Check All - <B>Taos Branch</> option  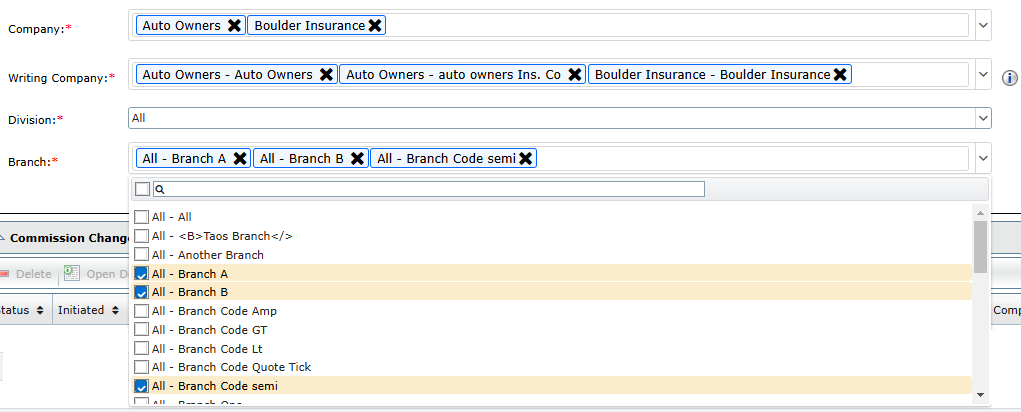(x=141, y=236)
